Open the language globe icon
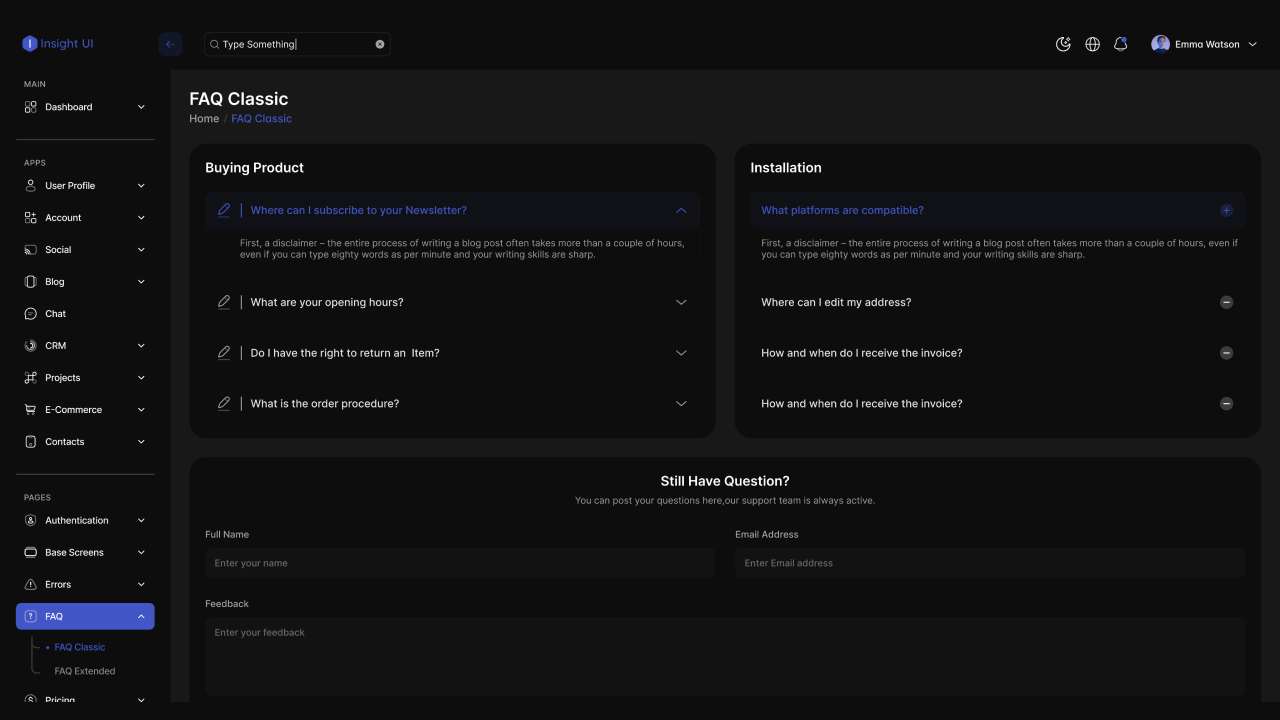 click(1092, 44)
